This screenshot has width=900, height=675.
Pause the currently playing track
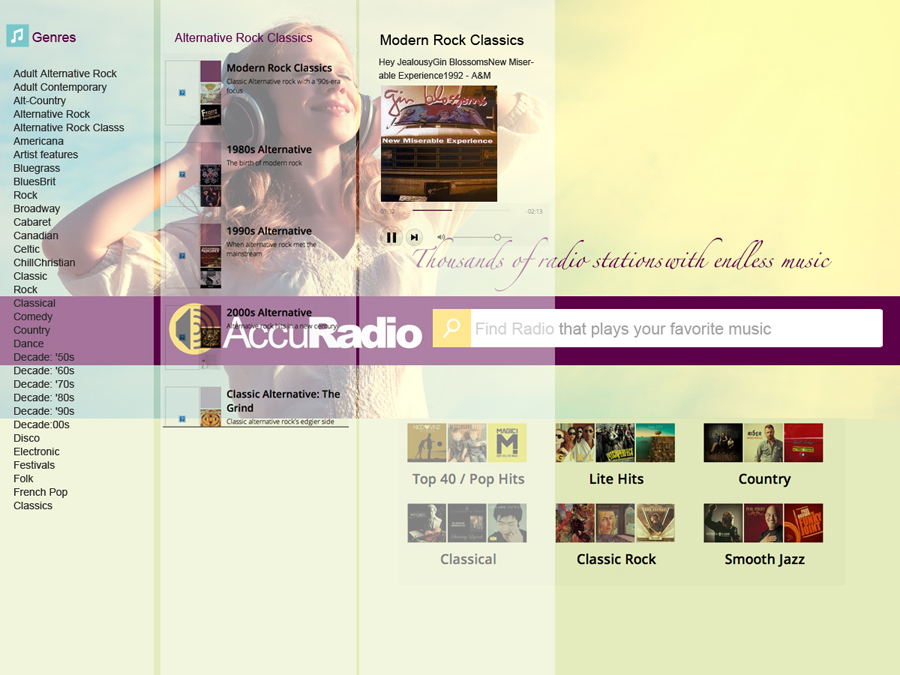pos(391,237)
